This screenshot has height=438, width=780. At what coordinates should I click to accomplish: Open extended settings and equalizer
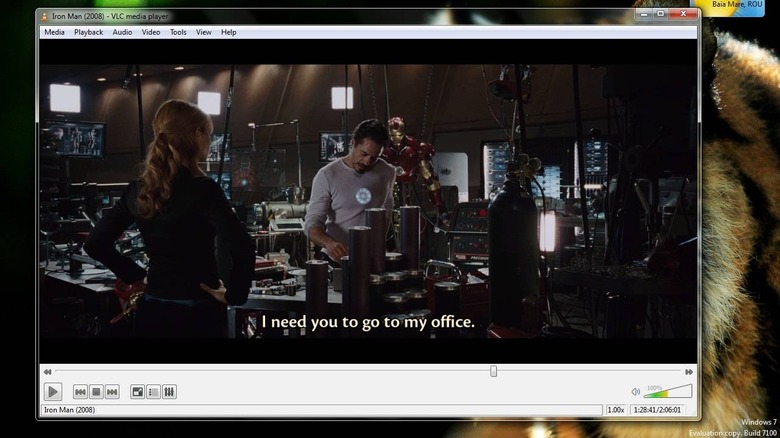coord(169,392)
